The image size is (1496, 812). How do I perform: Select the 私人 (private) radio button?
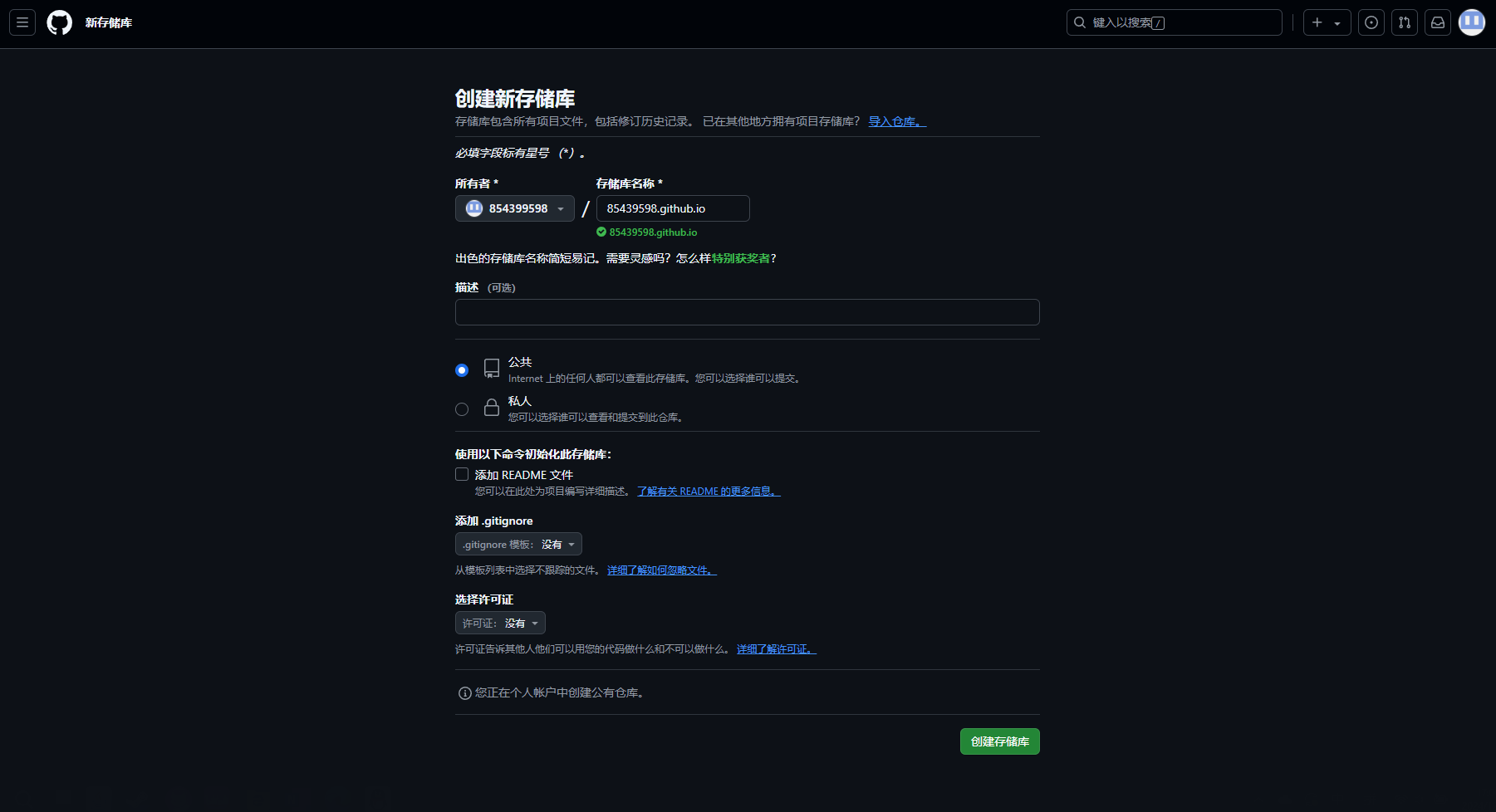pyautogui.click(x=462, y=409)
